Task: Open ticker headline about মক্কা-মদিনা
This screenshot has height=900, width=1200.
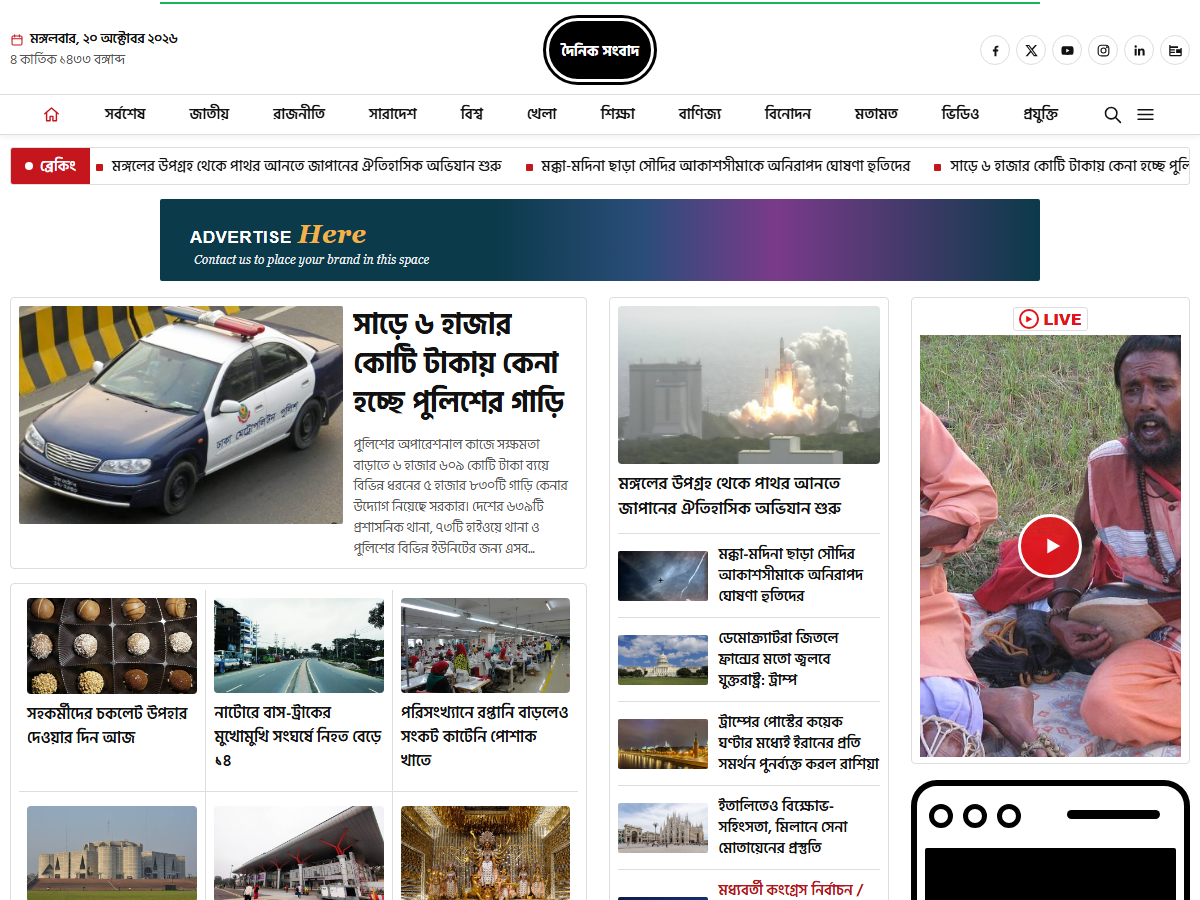Action: [x=726, y=166]
